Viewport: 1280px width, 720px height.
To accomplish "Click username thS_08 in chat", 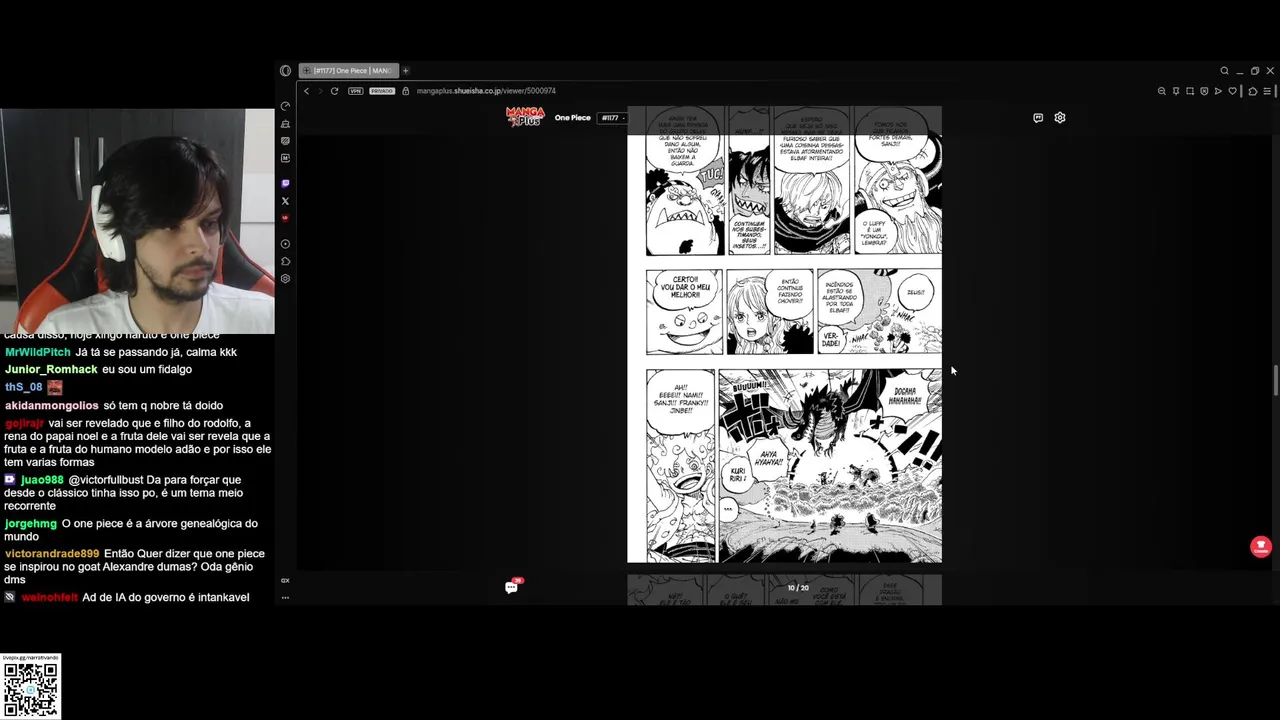I will tap(23, 387).
